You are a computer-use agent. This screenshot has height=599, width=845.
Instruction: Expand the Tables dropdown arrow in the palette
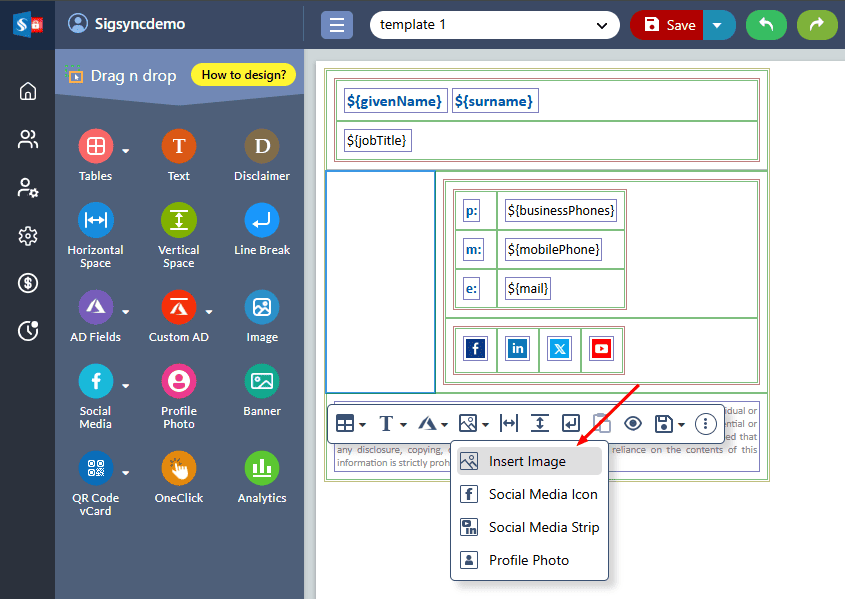126,151
